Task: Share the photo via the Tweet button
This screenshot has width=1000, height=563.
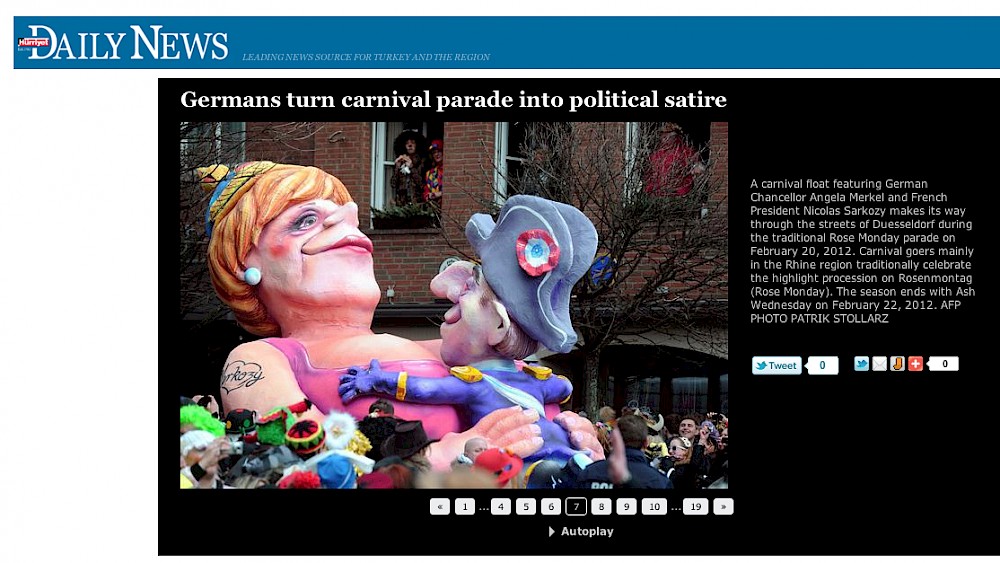Action: [x=776, y=365]
